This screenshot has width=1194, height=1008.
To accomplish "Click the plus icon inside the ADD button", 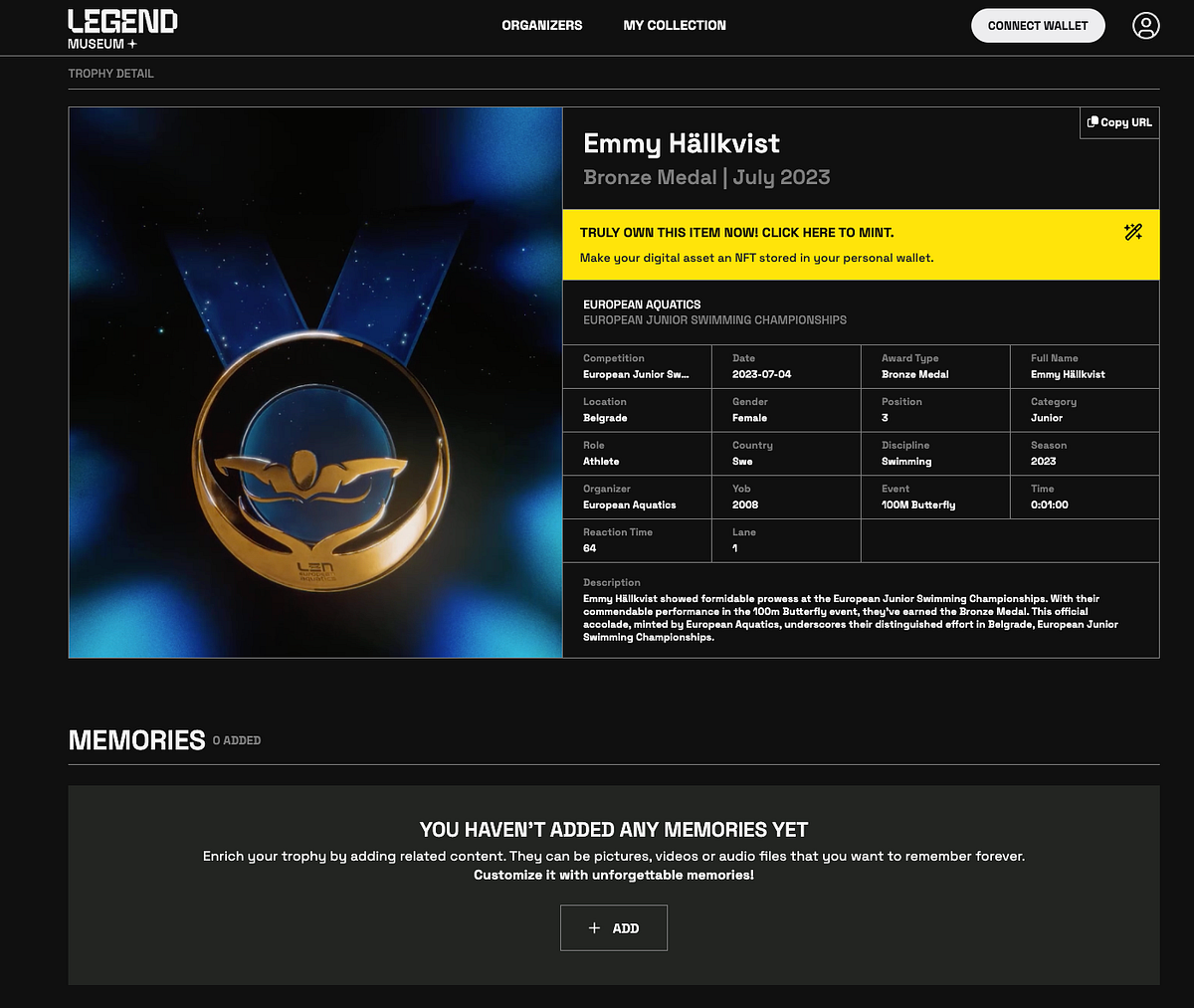I will coord(594,926).
